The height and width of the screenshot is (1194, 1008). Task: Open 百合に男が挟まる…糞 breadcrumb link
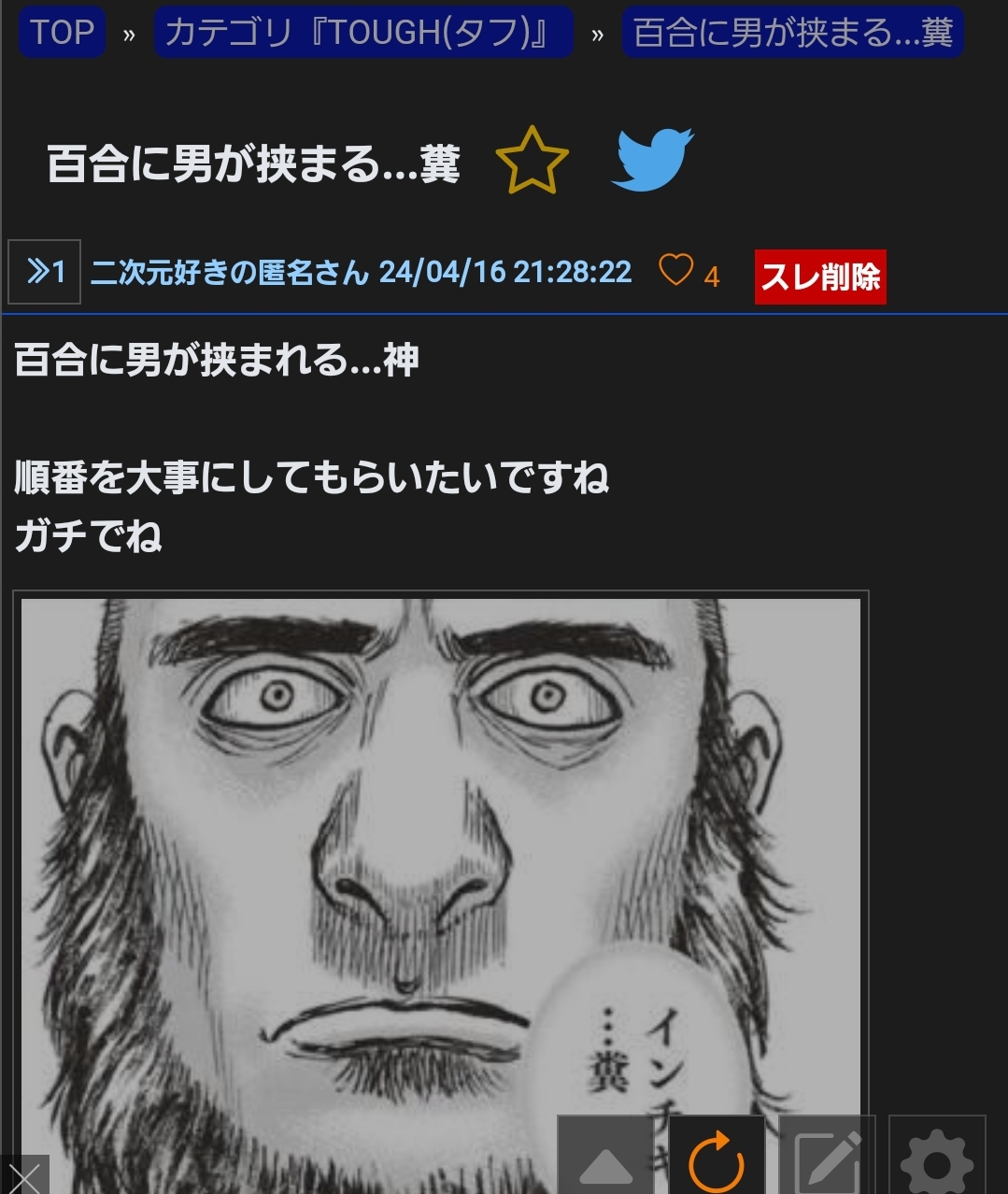point(792,33)
